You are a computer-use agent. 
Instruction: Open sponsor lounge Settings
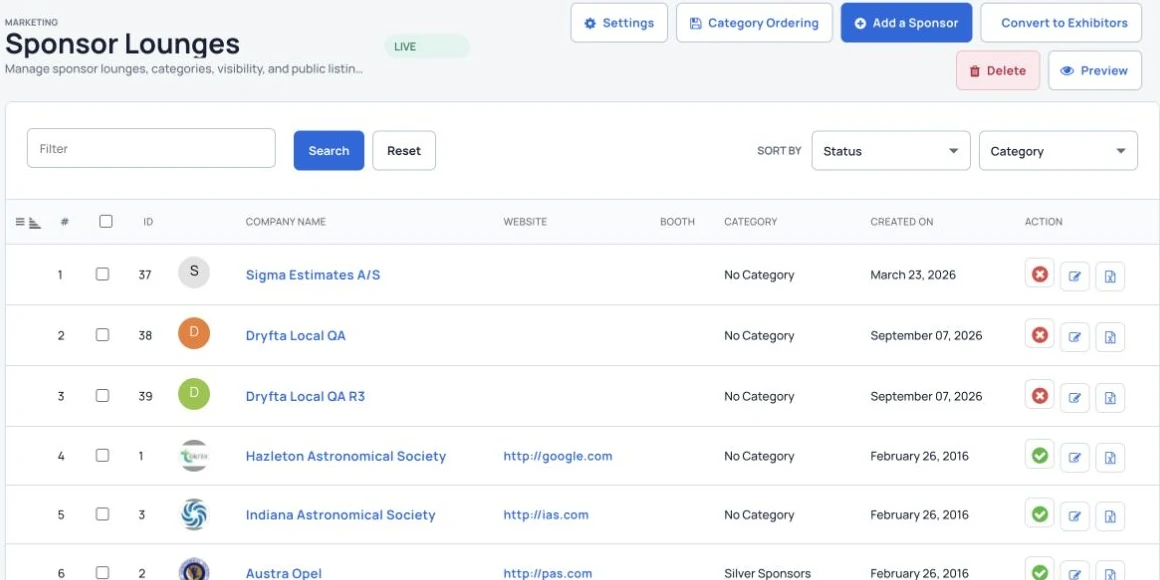[x=619, y=23]
